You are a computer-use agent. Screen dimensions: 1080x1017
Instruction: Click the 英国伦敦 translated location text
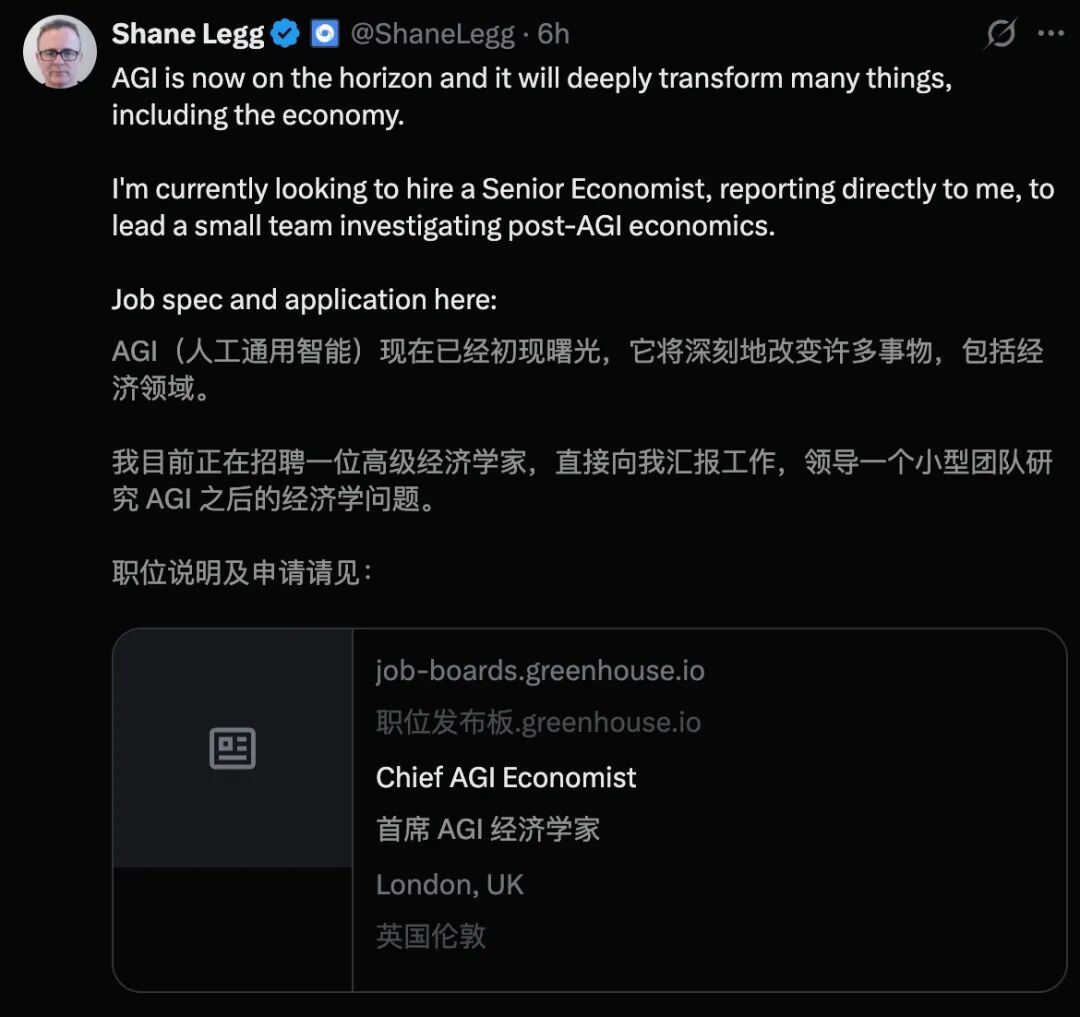click(430, 935)
